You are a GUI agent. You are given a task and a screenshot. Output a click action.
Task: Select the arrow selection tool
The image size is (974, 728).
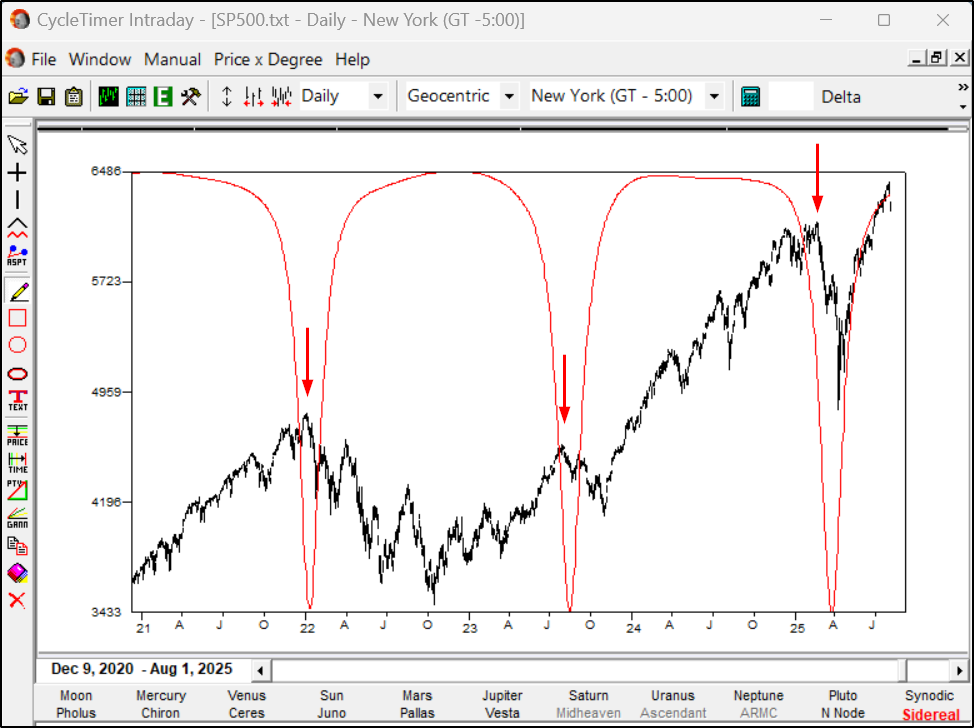tap(15, 144)
